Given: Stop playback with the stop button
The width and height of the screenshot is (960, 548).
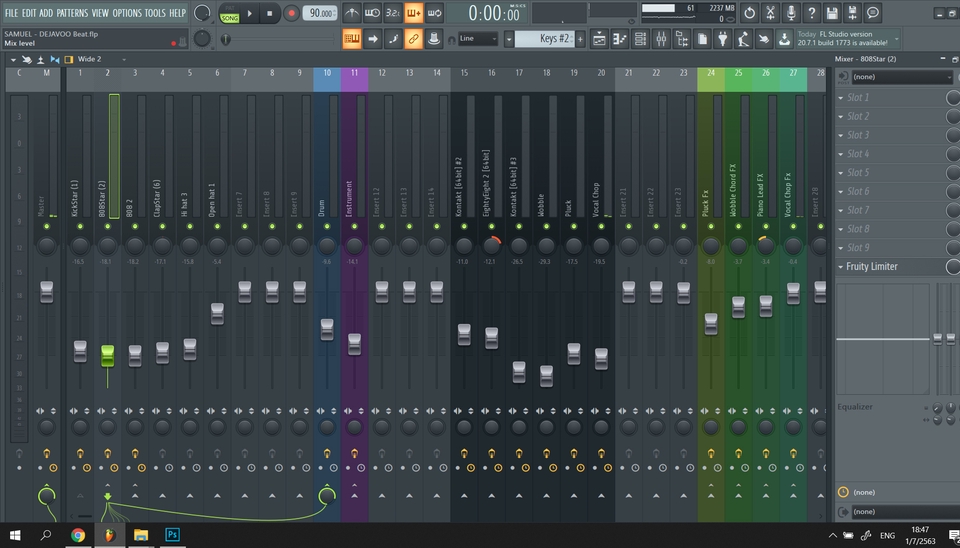Looking at the screenshot, I should coord(269,13).
